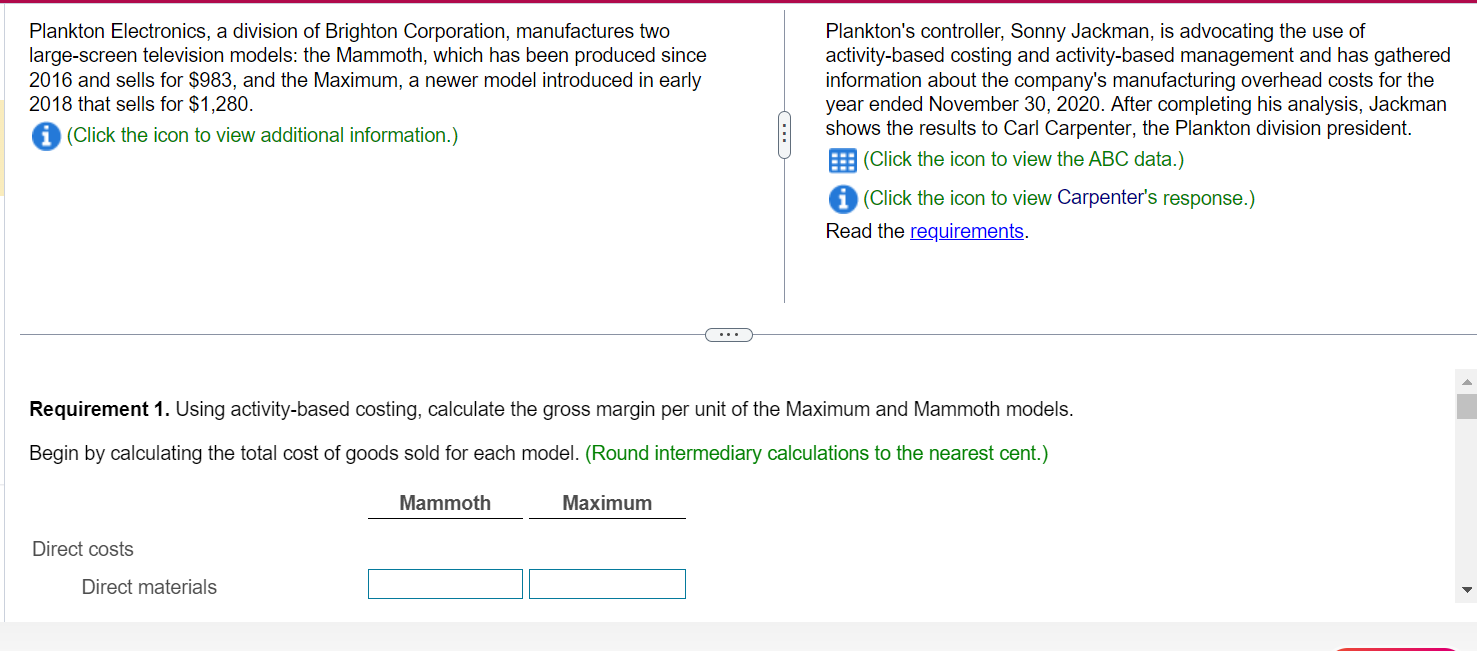Select the Mammoth column header
Viewport: 1477px width, 651px height.
click(445, 502)
